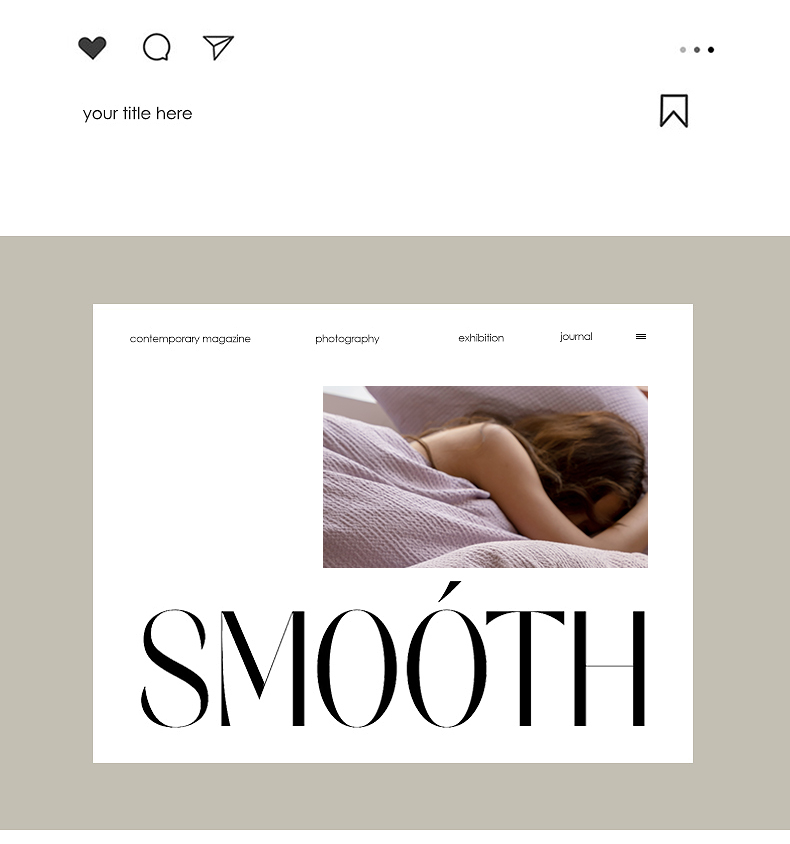Select the light gray first carousel dot
The image size is (790, 844).
(683, 50)
